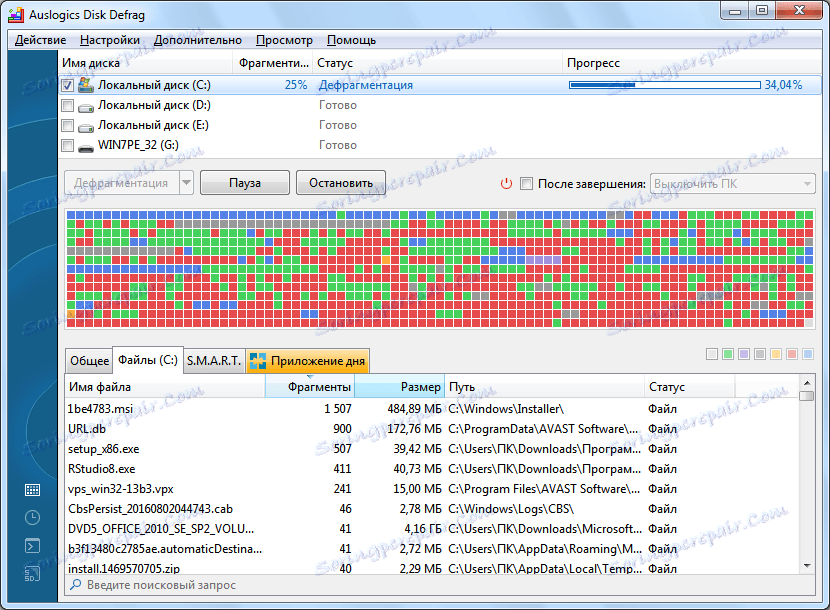Open the Выключить ПК dropdown
830x610 pixels.
click(733, 184)
